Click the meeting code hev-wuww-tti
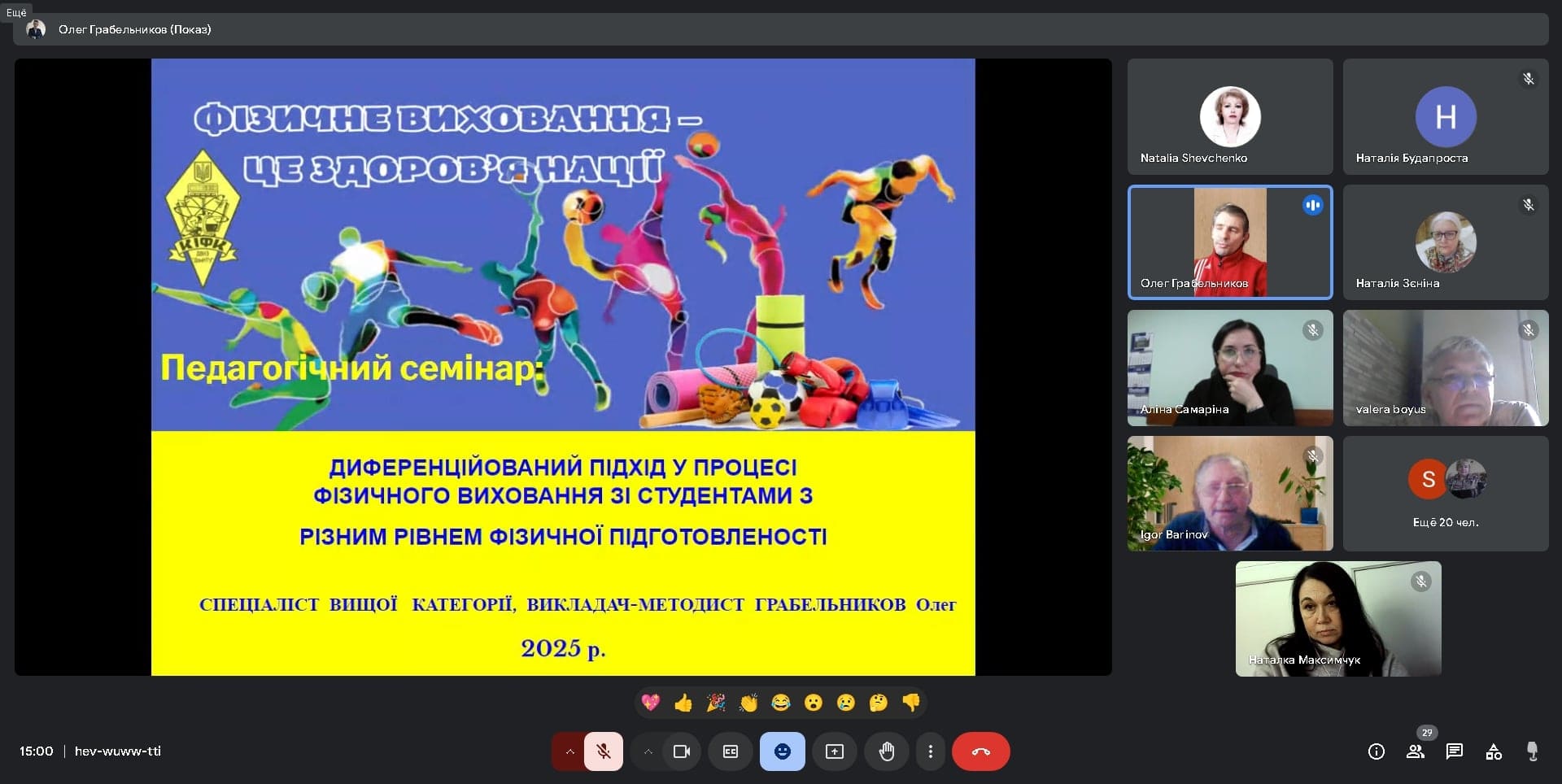 pyautogui.click(x=118, y=751)
